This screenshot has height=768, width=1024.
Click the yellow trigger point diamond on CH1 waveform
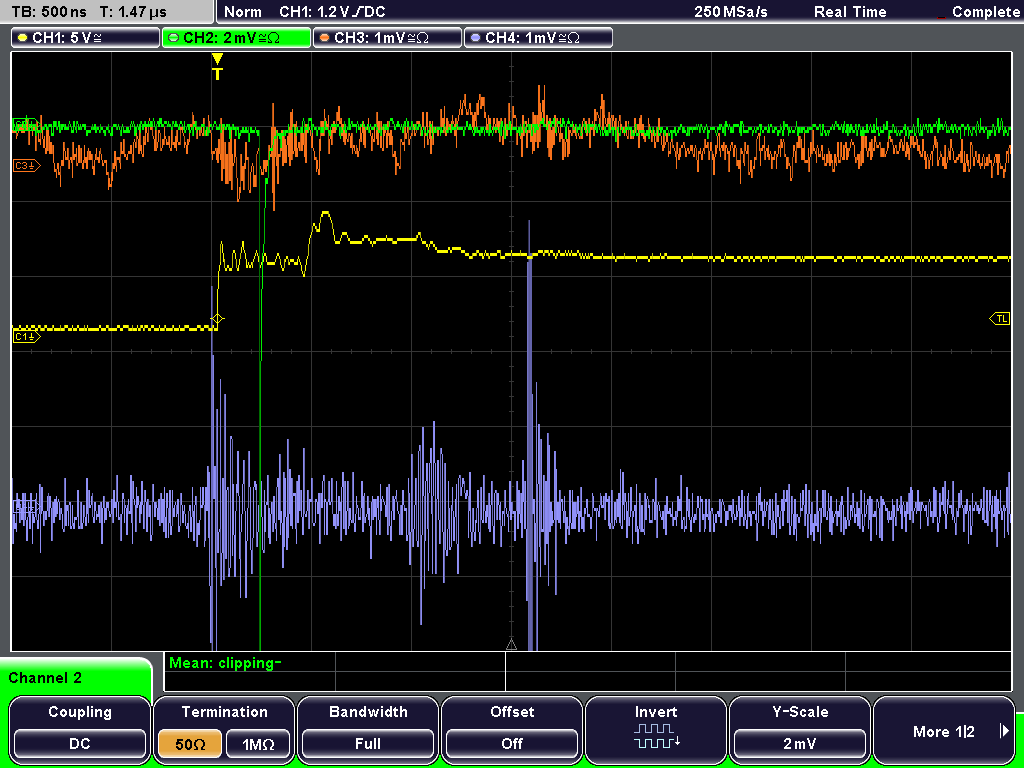[x=217, y=319]
